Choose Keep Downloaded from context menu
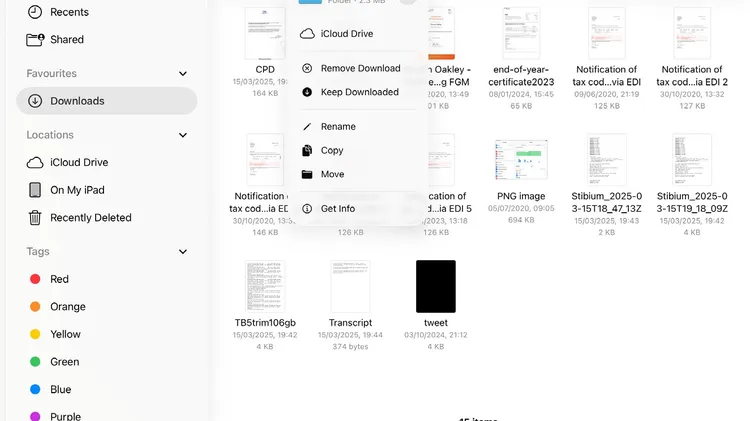 [x=359, y=92]
